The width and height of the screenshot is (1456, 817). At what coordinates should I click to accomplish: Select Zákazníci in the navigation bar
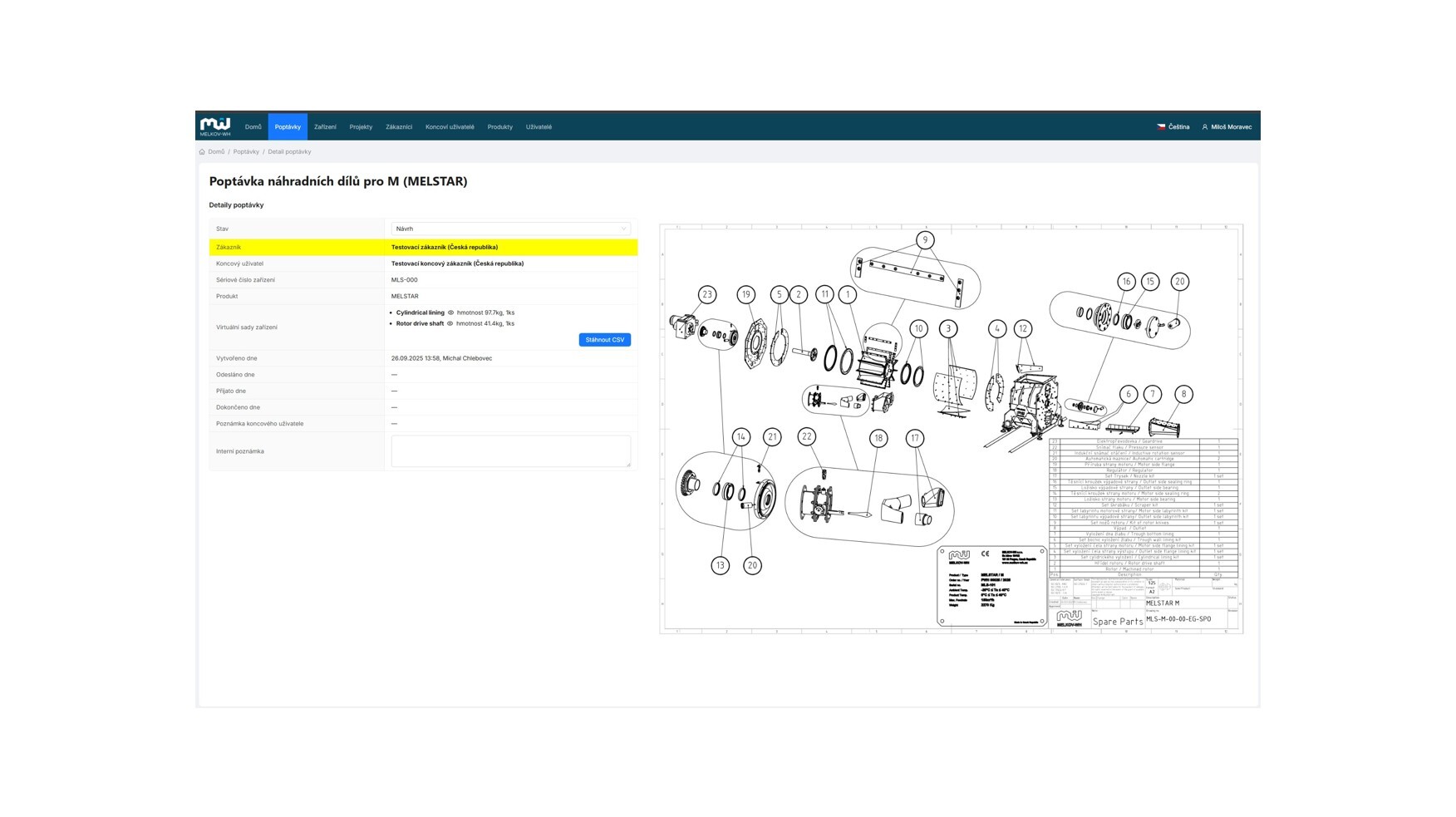[x=399, y=127]
